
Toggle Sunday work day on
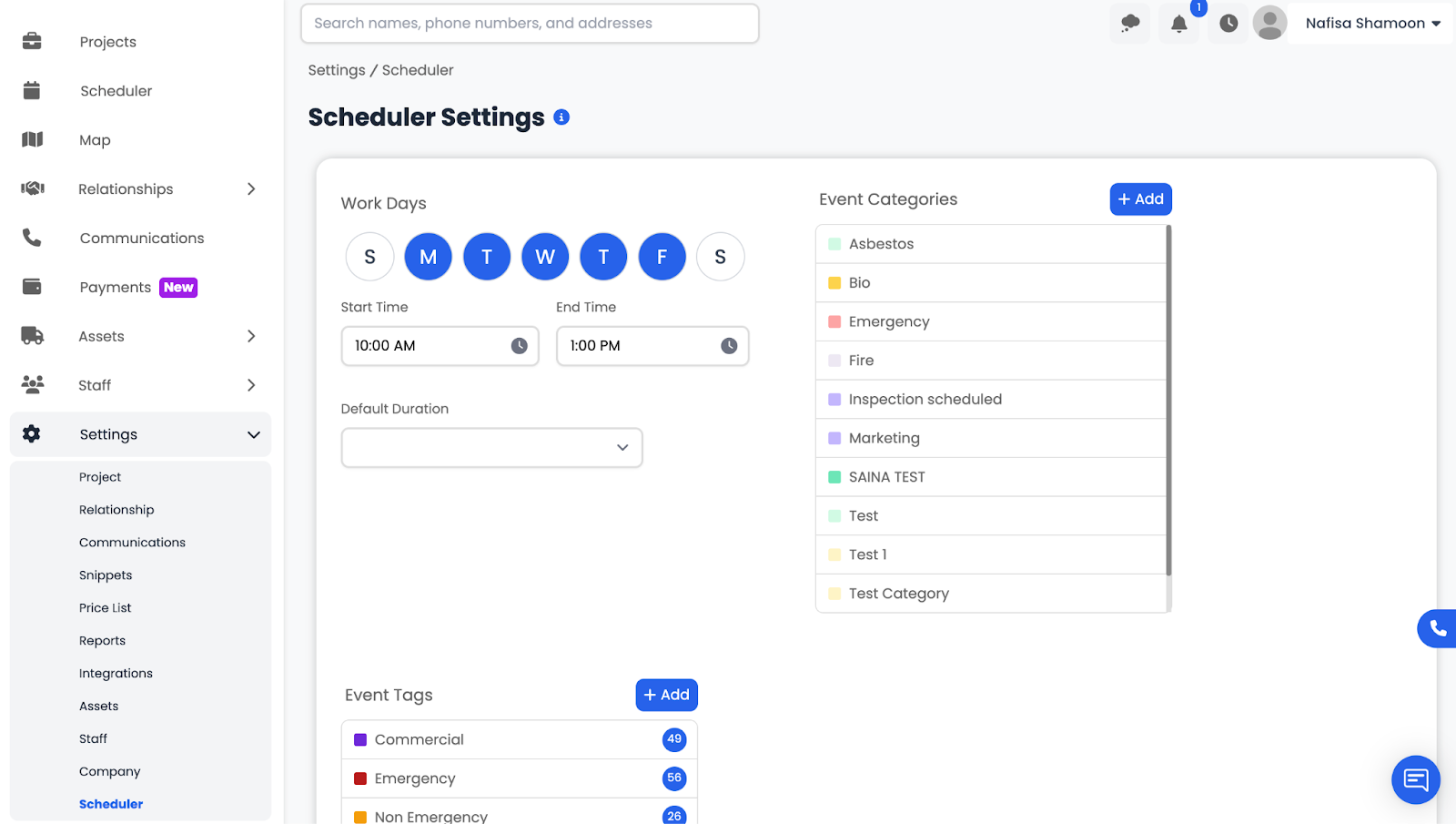(x=369, y=256)
